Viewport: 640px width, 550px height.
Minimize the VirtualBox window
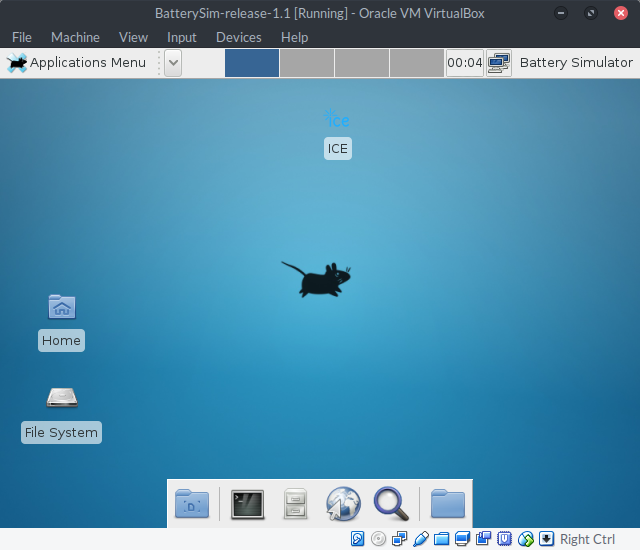561,13
